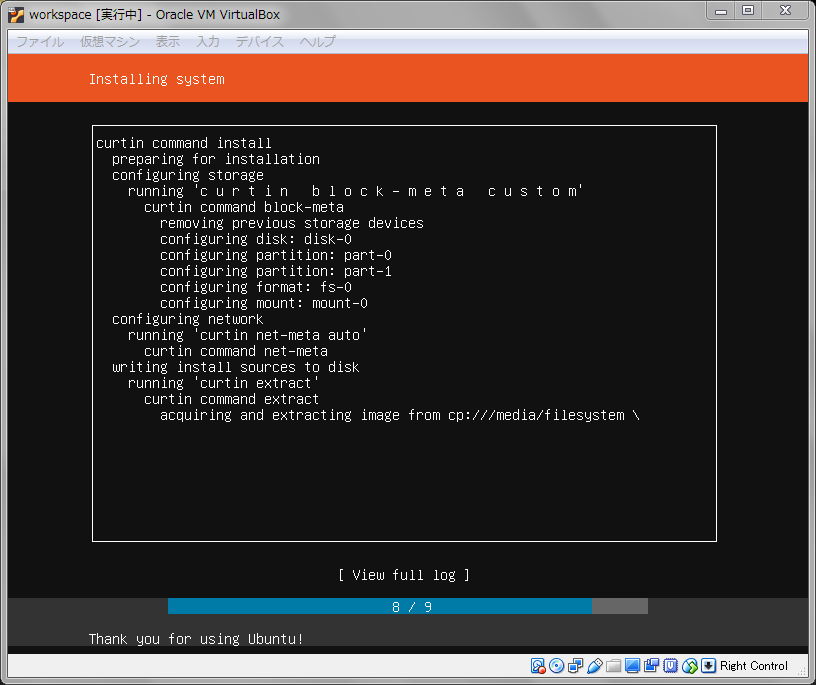Viewport: 816px width, 685px height.
Task: Click 'configuring disk: disk-0' line
Action: [x=256, y=239]
